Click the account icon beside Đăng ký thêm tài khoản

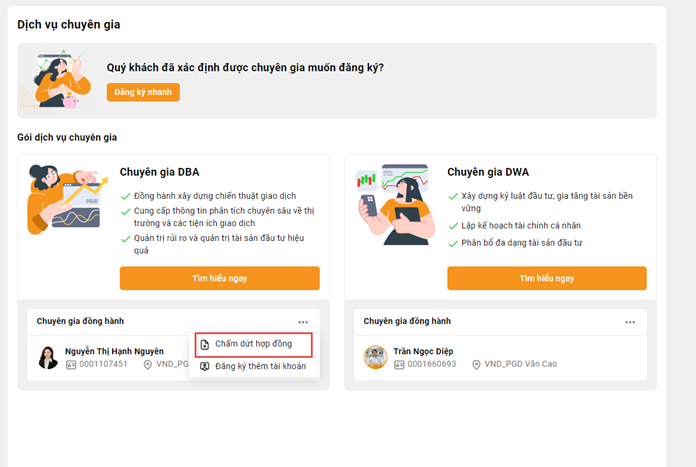(205, 367)
